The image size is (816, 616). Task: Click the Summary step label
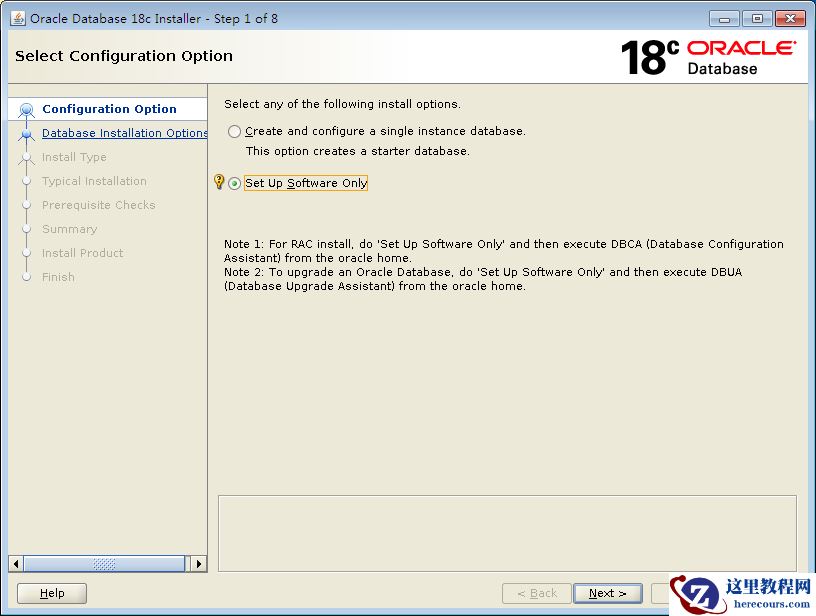pos(69,229)
